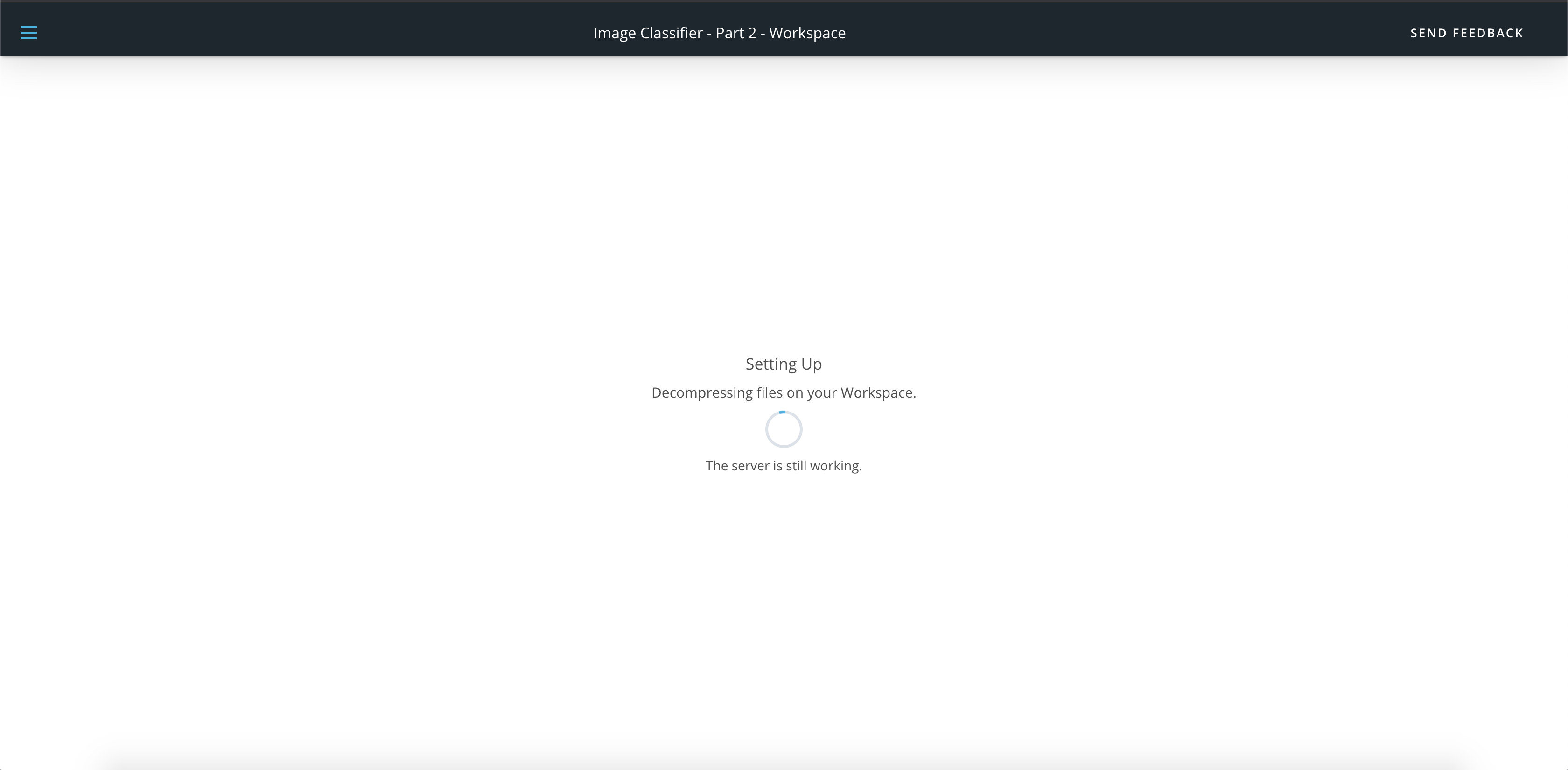1568x770 pixels.
Task: Click the 'Setting Up' heading
Action: click(784, 364)
